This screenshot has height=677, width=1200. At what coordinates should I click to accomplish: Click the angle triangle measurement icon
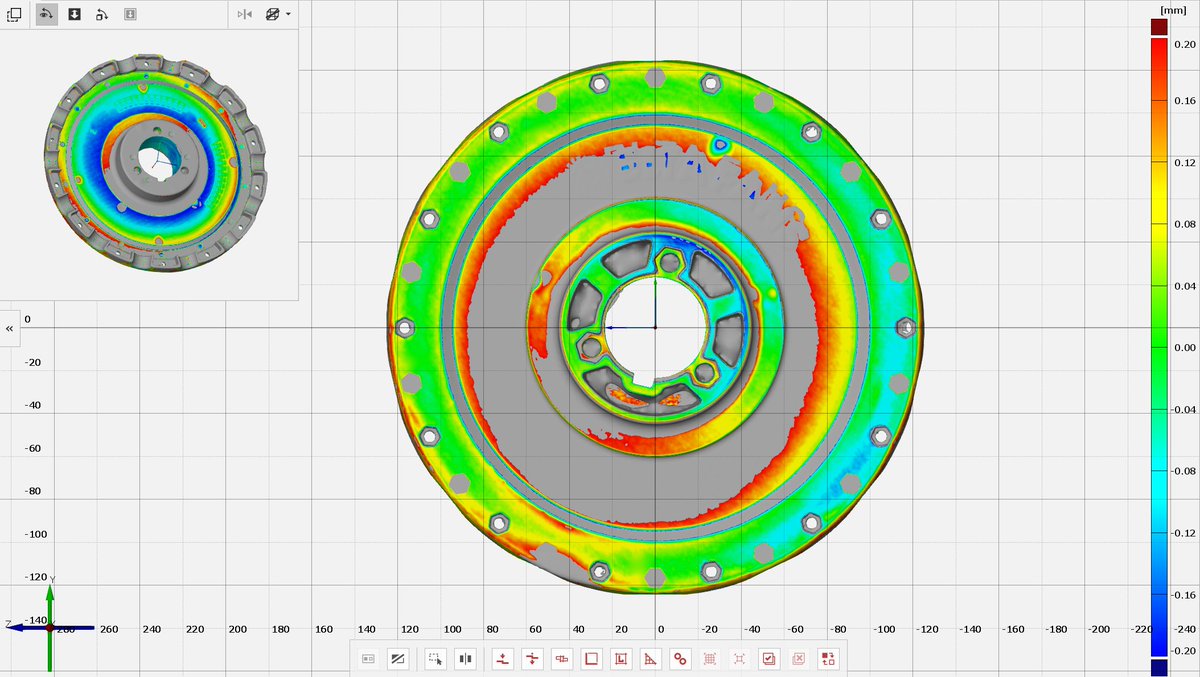point(650,659)
